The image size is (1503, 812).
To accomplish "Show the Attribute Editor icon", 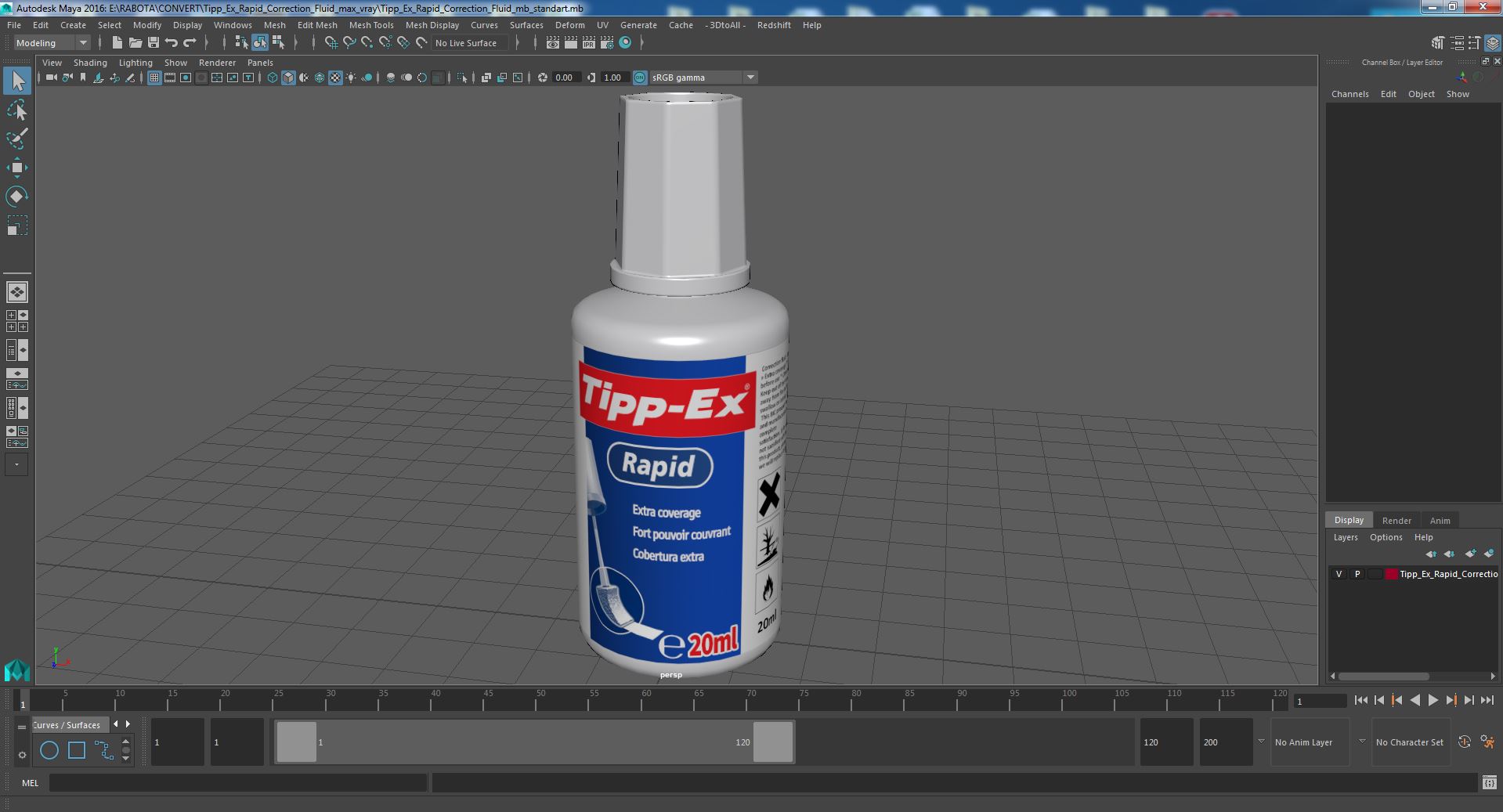I will [1456, 43].
